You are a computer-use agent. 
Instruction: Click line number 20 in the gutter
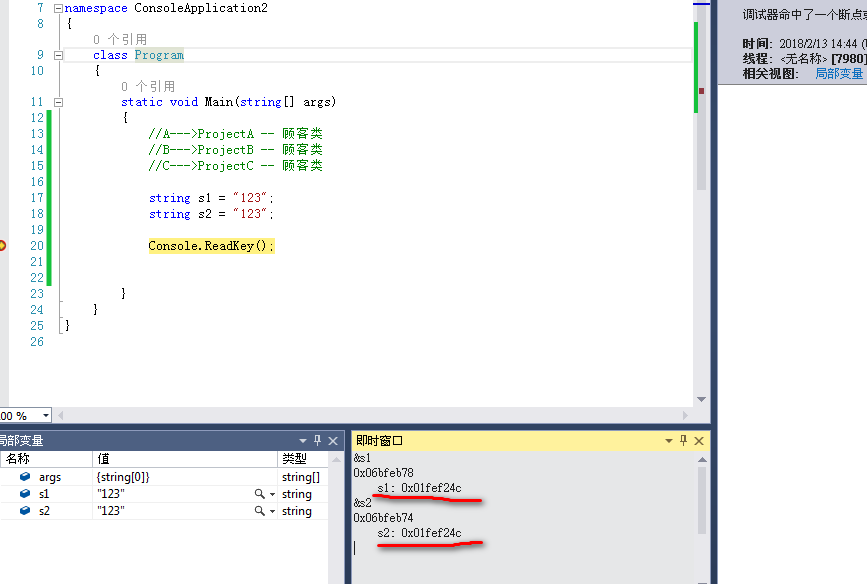click(x=36, y=246)
